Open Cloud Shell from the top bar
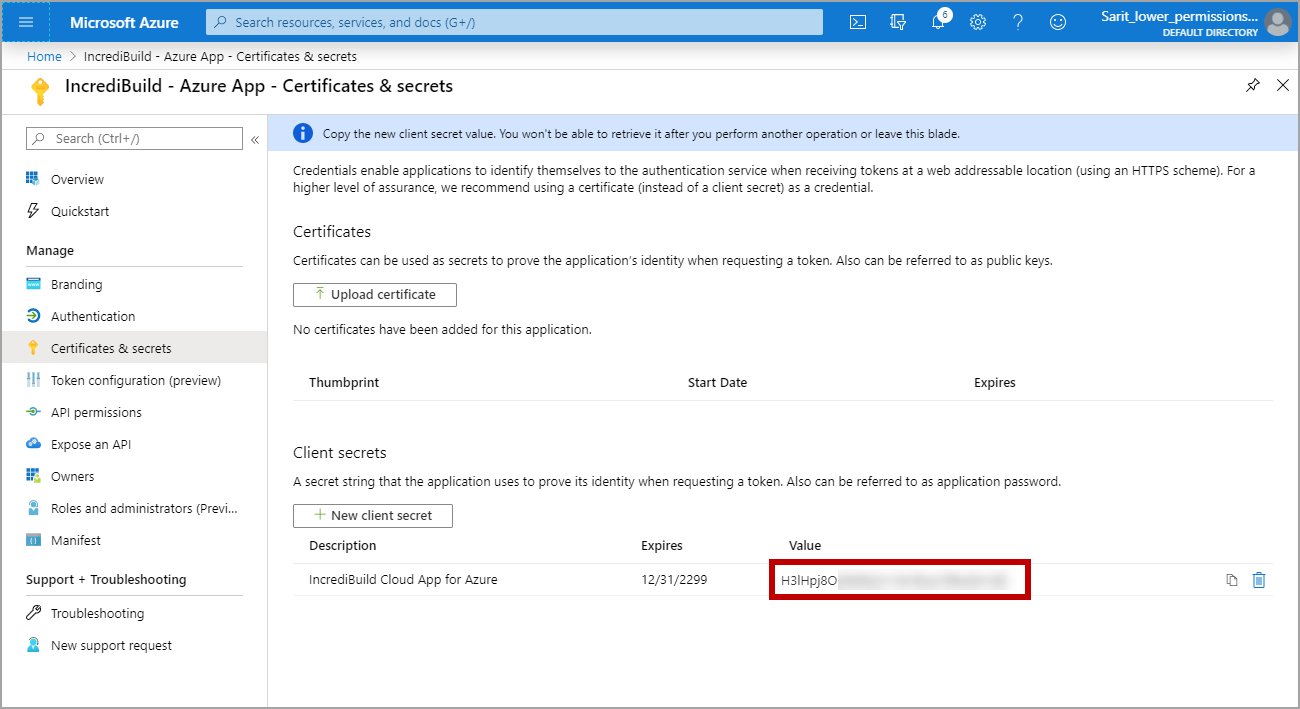This screenshot has height=709, width=1300. 857,22
